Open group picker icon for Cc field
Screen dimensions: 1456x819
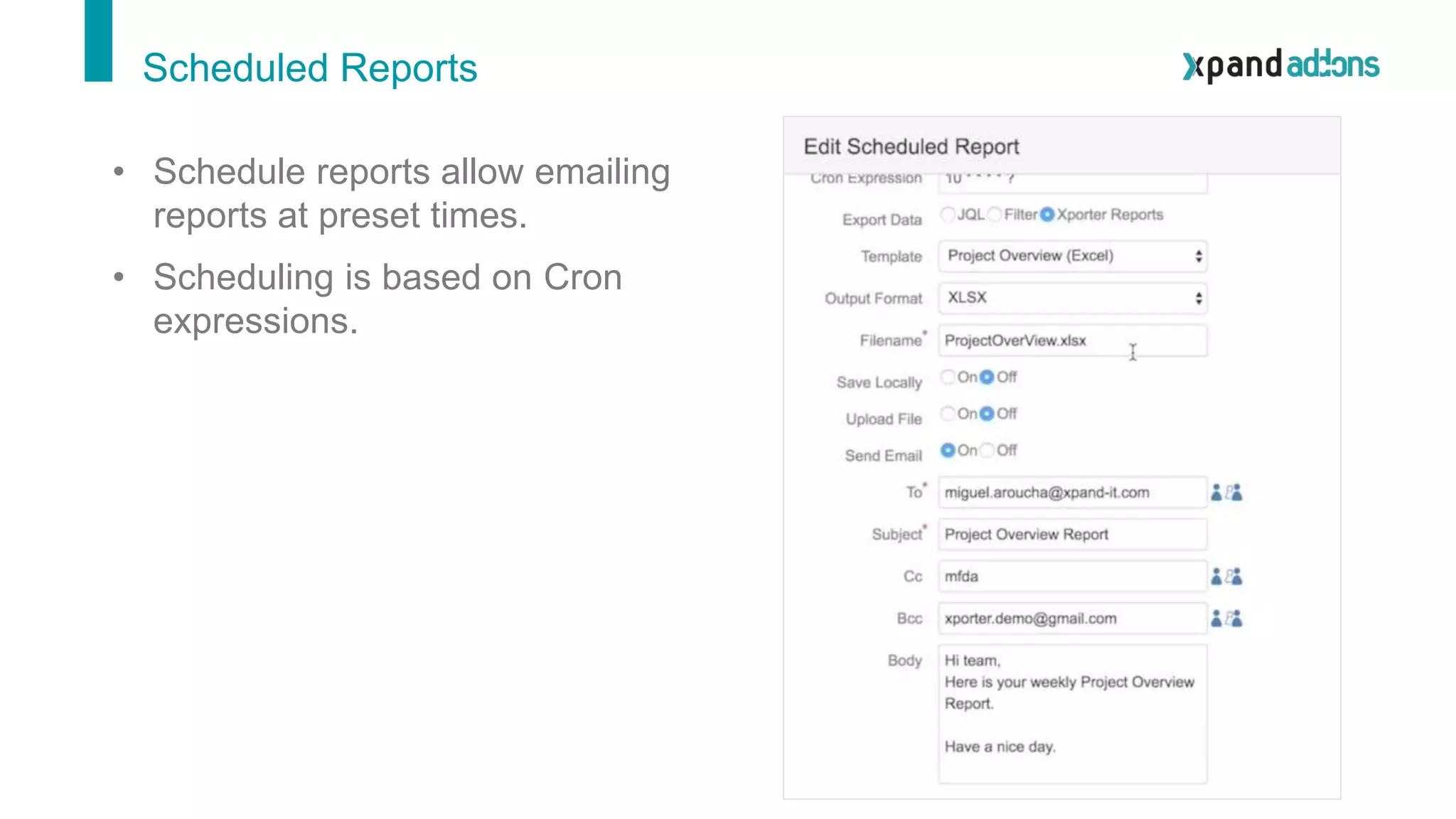(x=1234, y=577)
